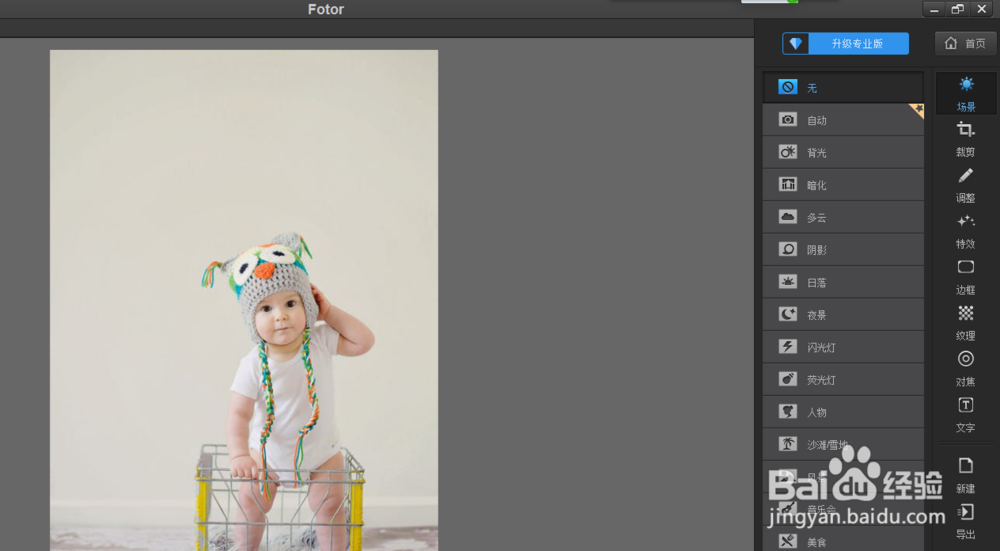
Task: Pick the 阴影 shade scene
Action: point(843,250)
